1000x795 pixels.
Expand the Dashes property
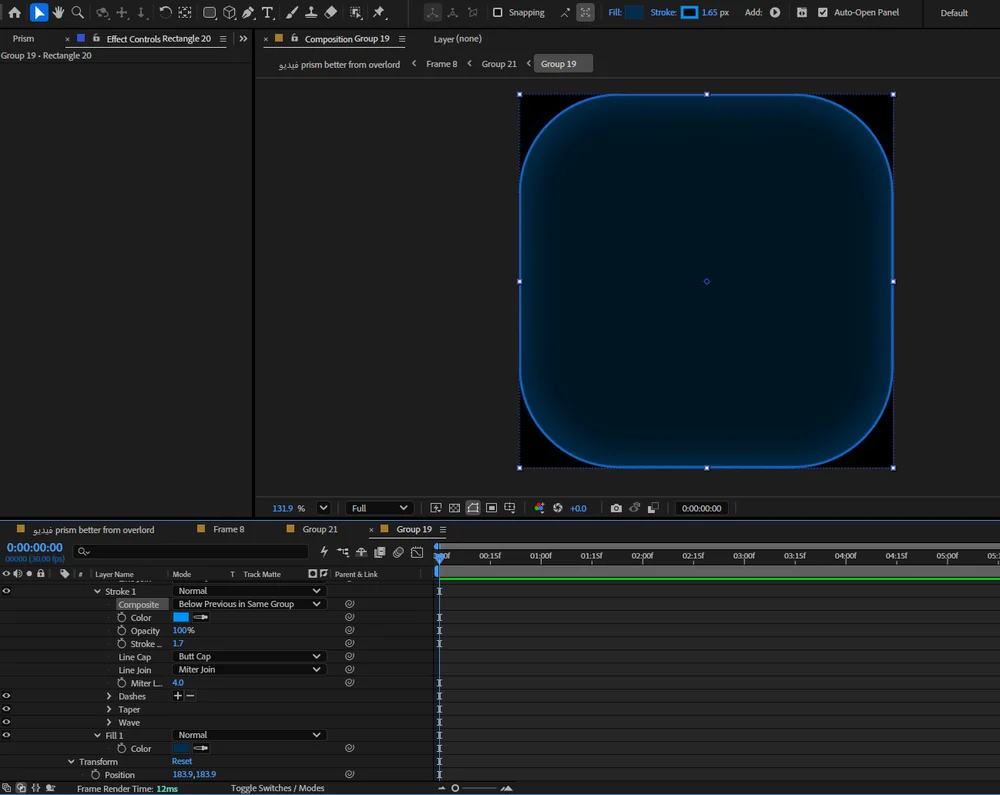(109, 696)
